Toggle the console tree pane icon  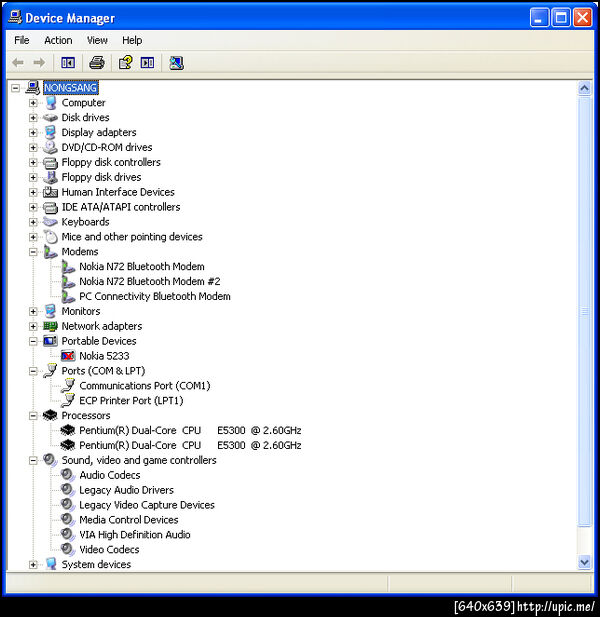click(x=68, y=63)
